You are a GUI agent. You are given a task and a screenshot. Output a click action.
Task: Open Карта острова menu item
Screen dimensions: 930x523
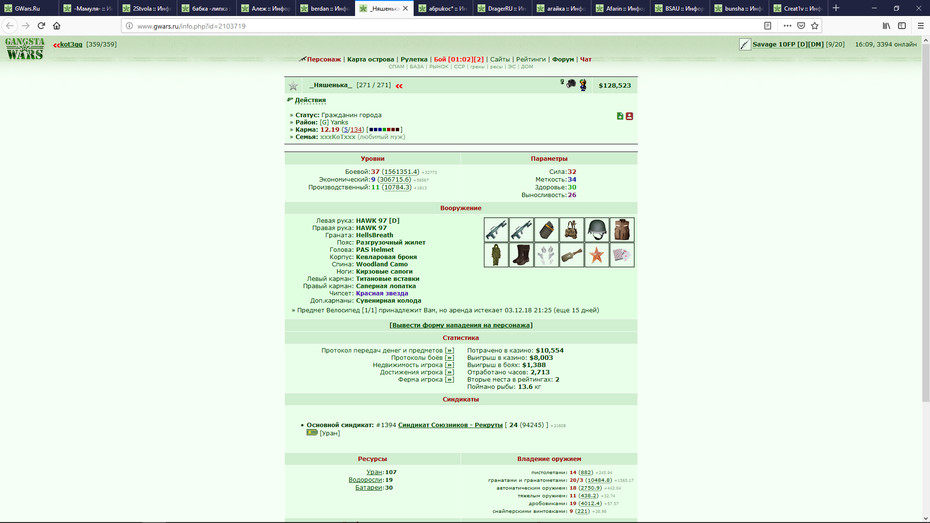(x=370, y=59)
